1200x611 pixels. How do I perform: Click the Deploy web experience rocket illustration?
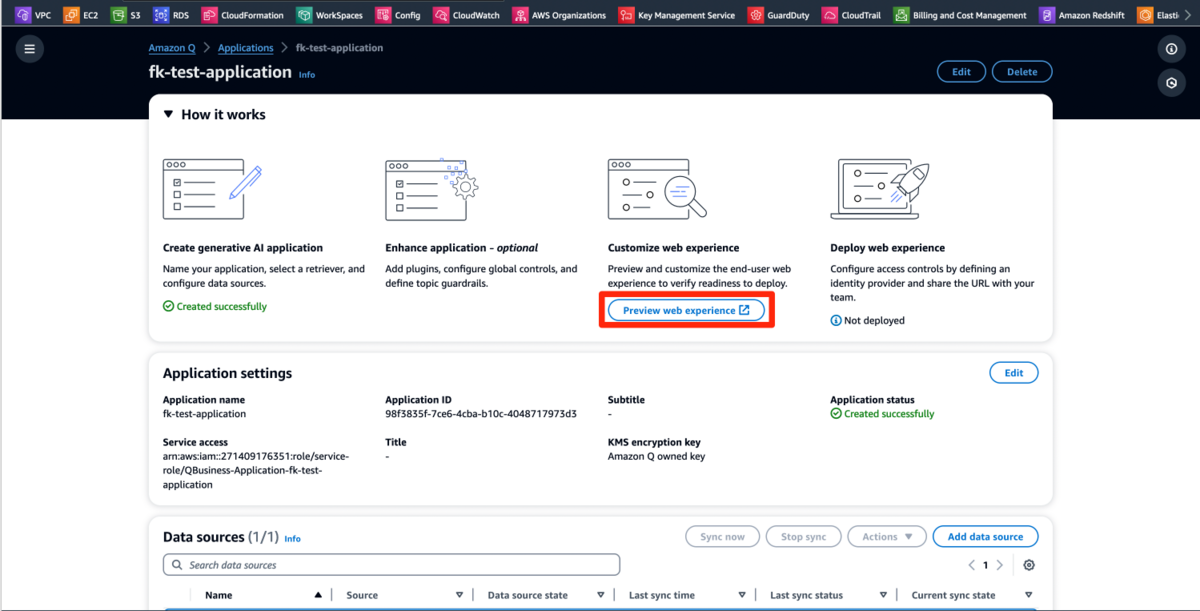880,190
